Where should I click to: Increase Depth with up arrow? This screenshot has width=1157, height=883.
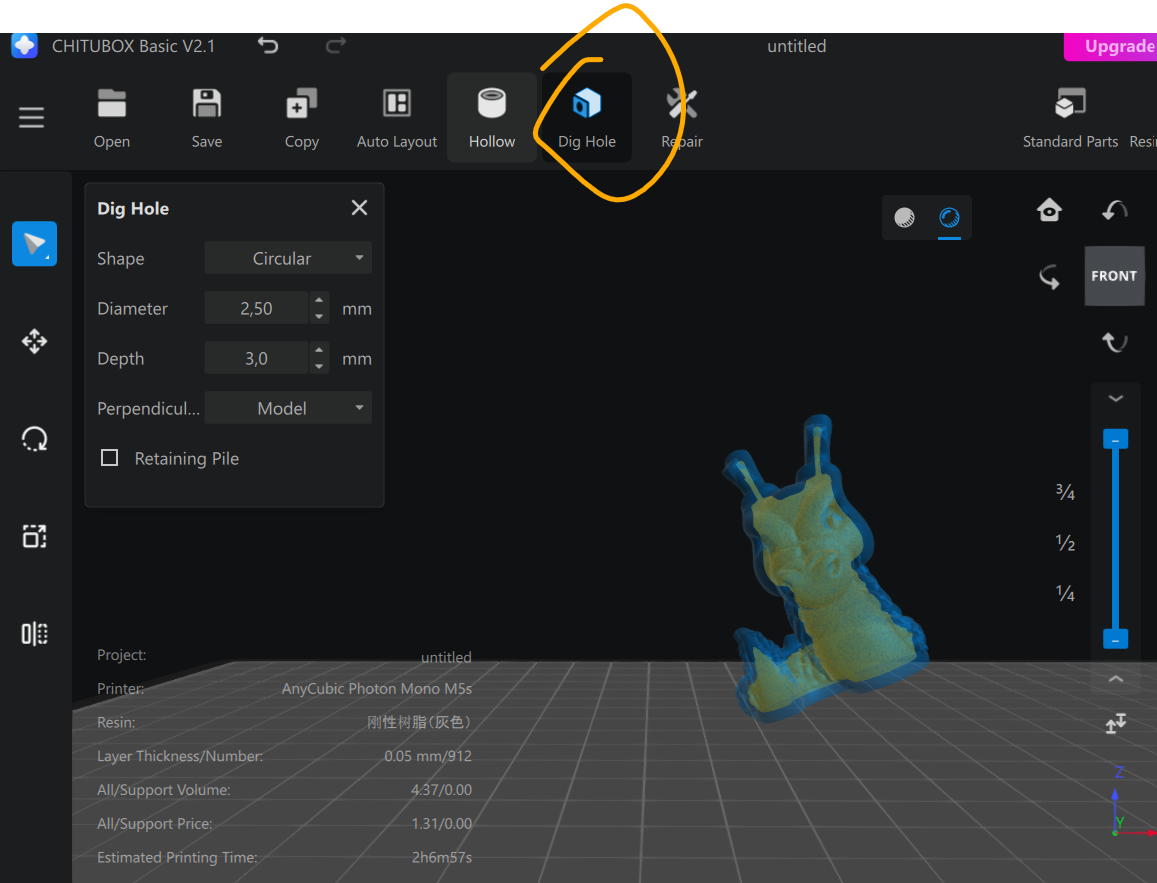pyautogui.click(x=319, y=350)
